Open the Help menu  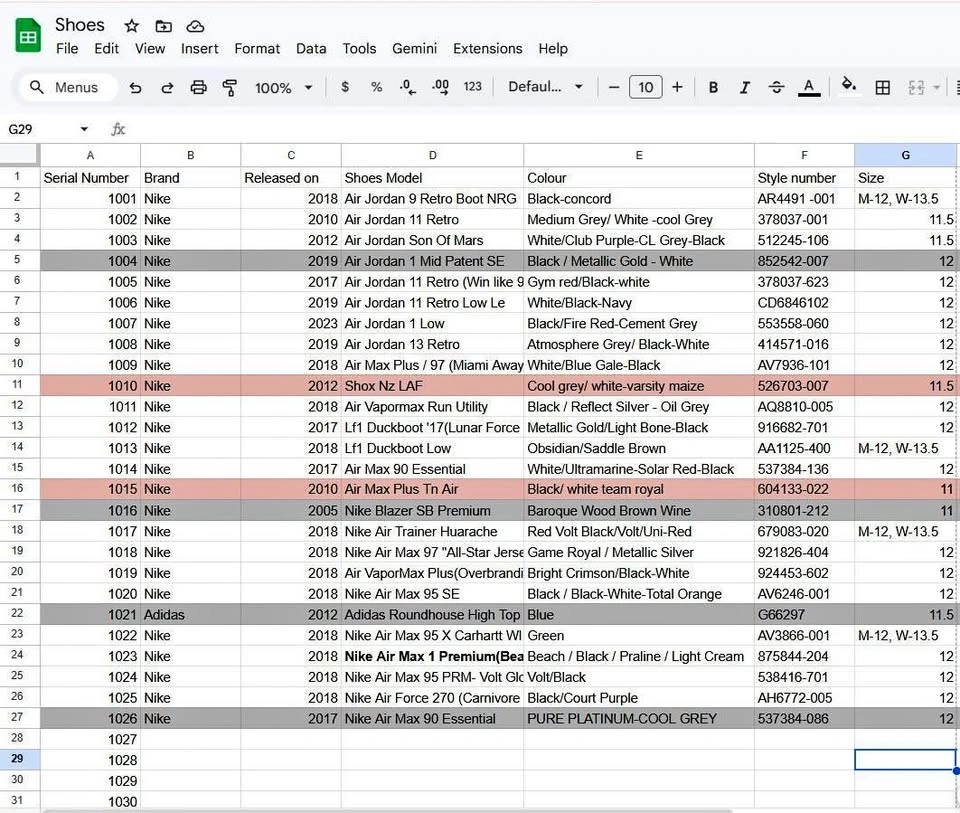[553, 48]
